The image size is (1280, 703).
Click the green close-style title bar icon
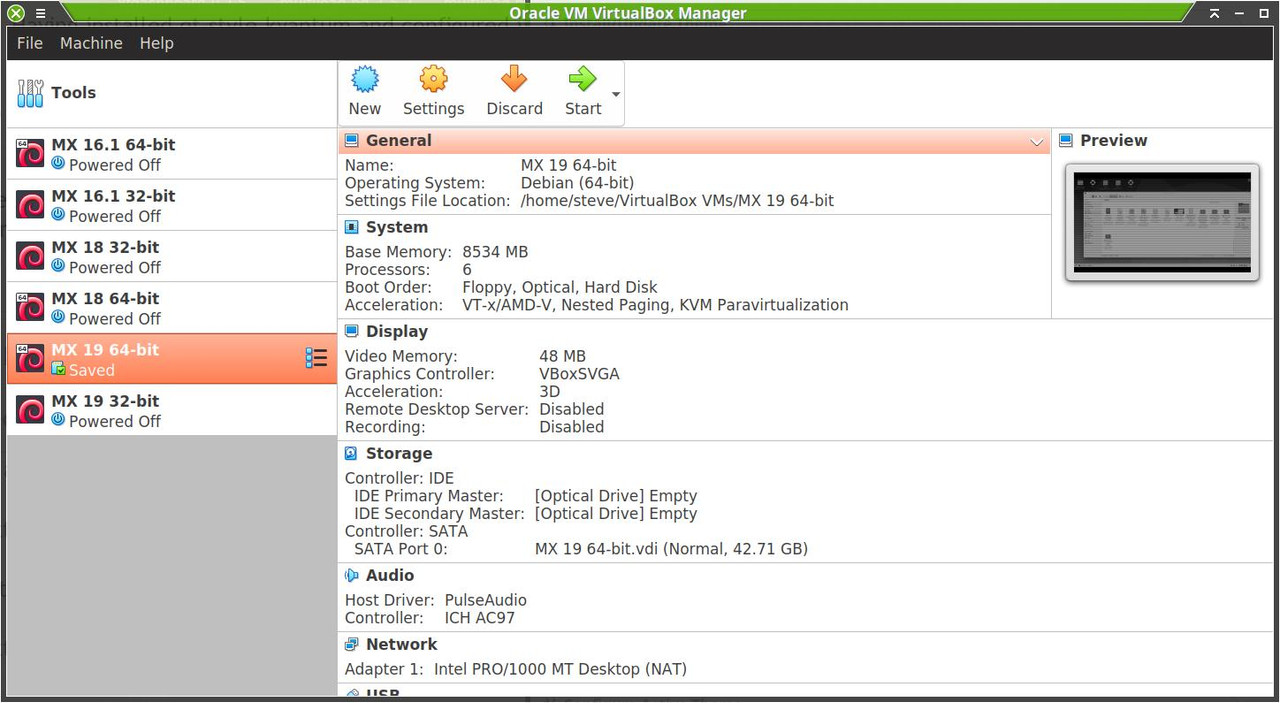(15, 13)
